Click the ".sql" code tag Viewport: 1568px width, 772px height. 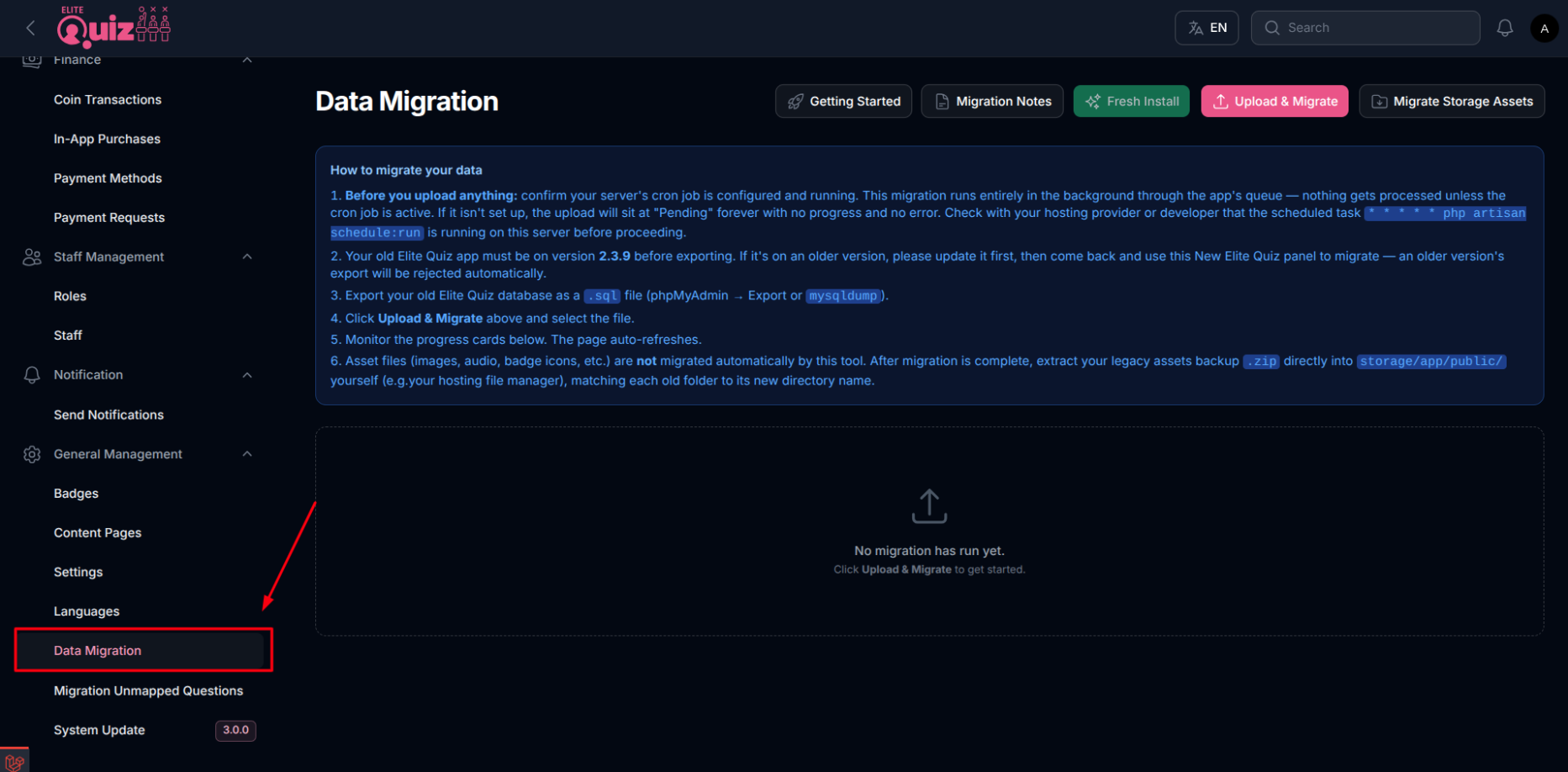[602, 296]
